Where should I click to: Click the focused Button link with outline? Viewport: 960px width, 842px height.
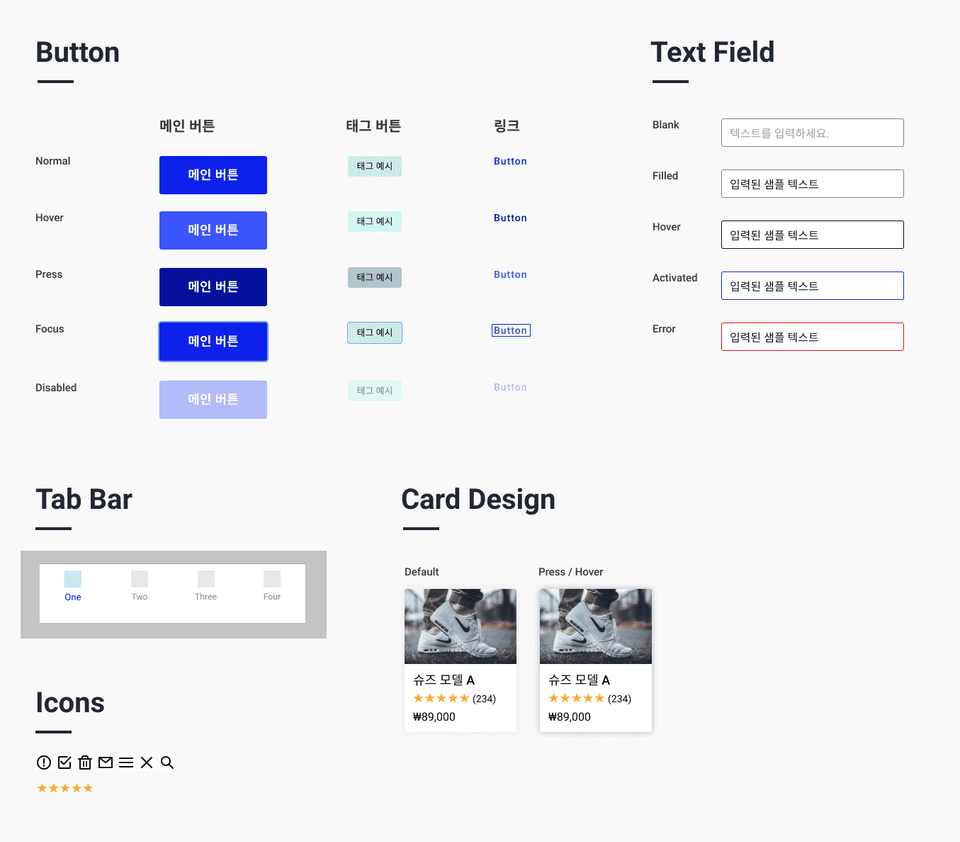pos(511,331)
